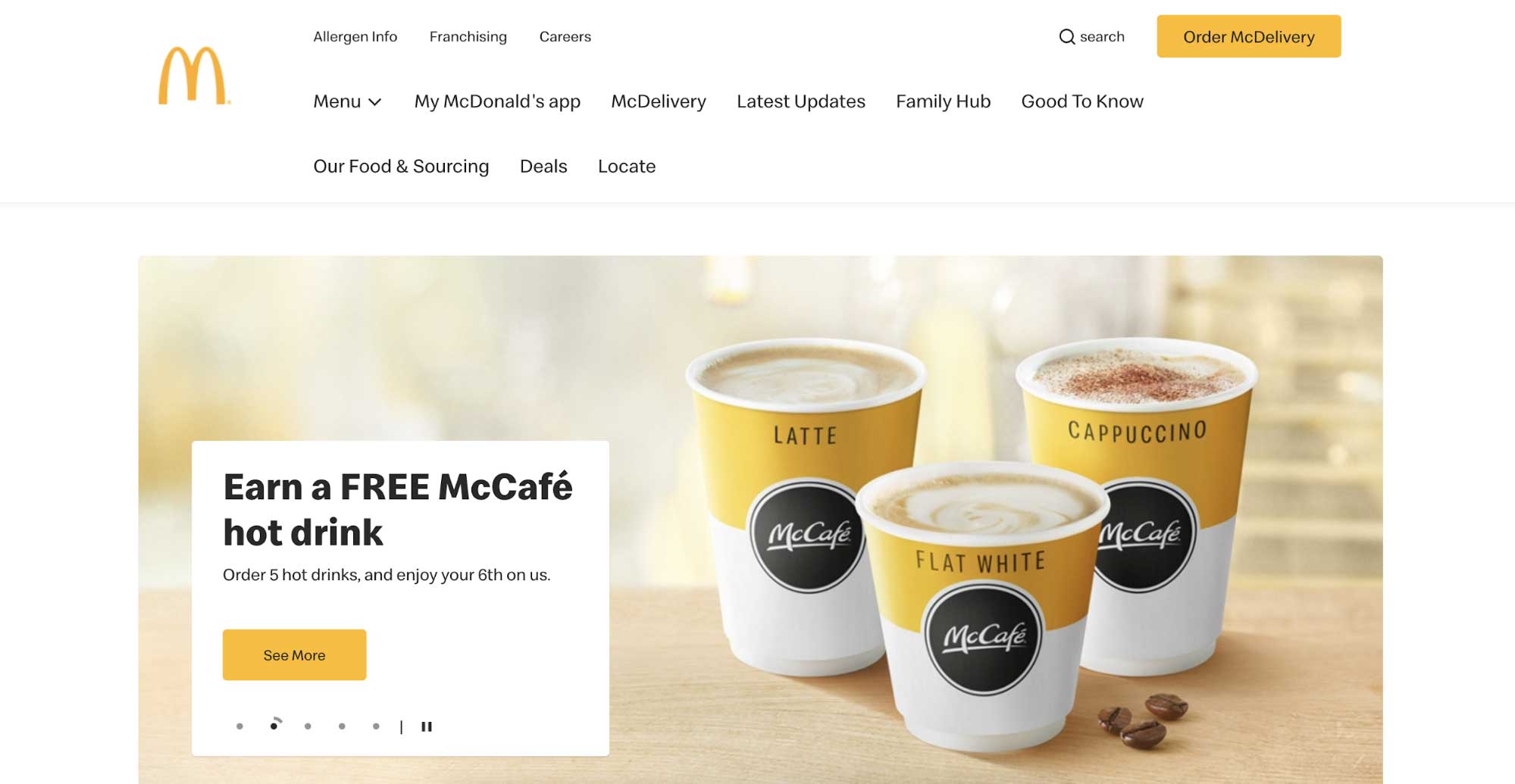Go to McDelivery in navigation
The height and width of the screenshot is (784, 1515).
pyautogui.click(x=659, y=102)
